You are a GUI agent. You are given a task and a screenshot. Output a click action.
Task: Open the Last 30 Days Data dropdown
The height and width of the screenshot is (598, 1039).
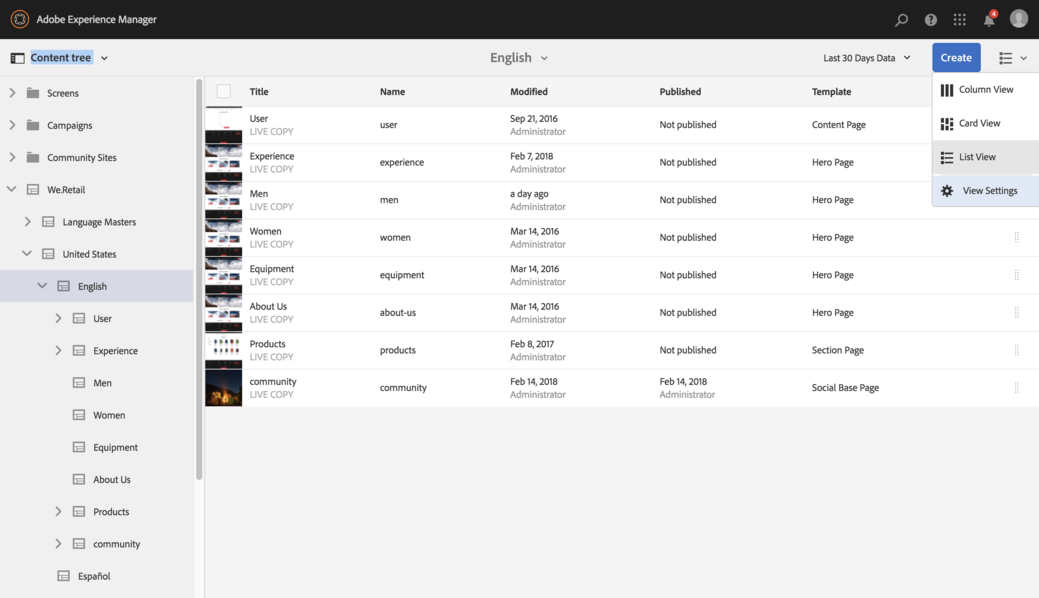867,58
